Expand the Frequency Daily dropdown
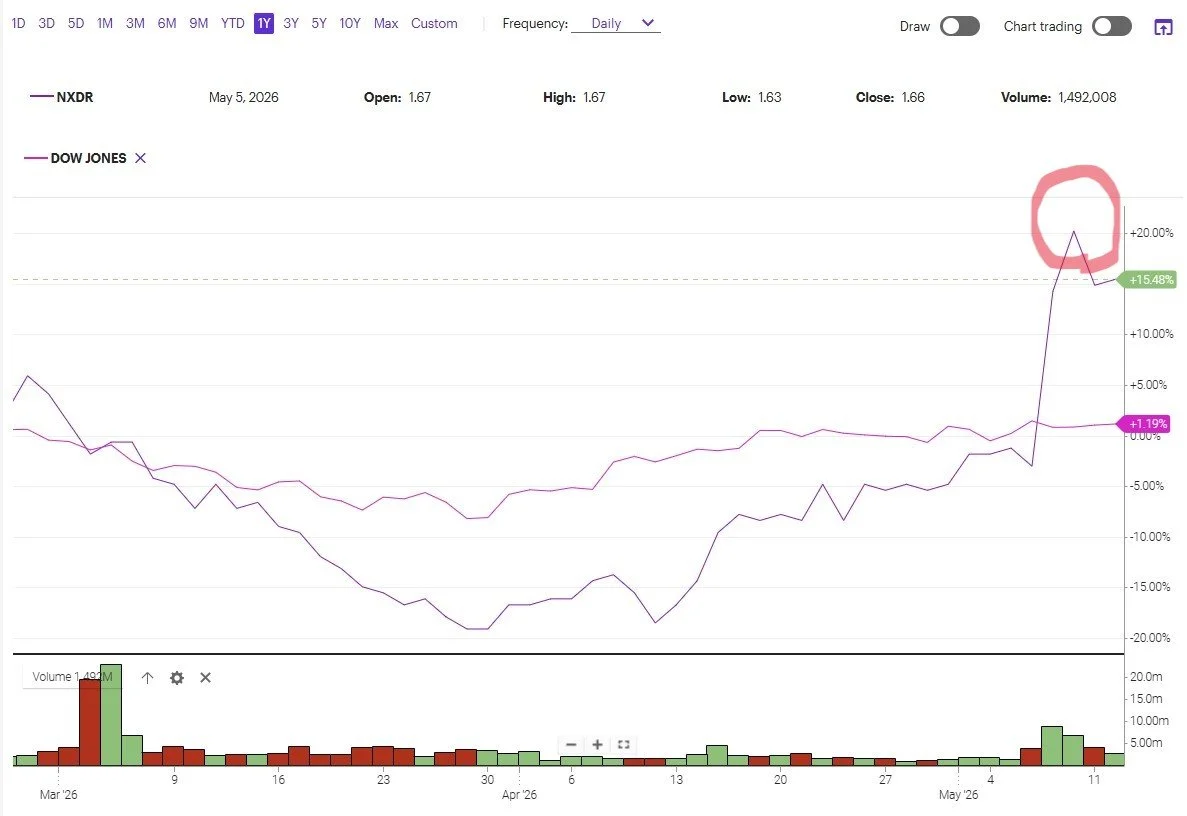The width and height of the screenshot is (1187, 816). click(x=616, y=23)
